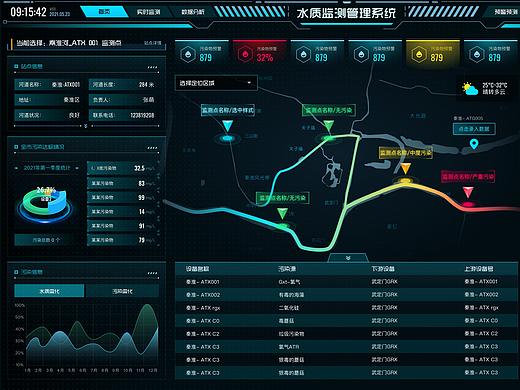Click the 二氧化硅 pollutant source cell

(x=288, y=308)
